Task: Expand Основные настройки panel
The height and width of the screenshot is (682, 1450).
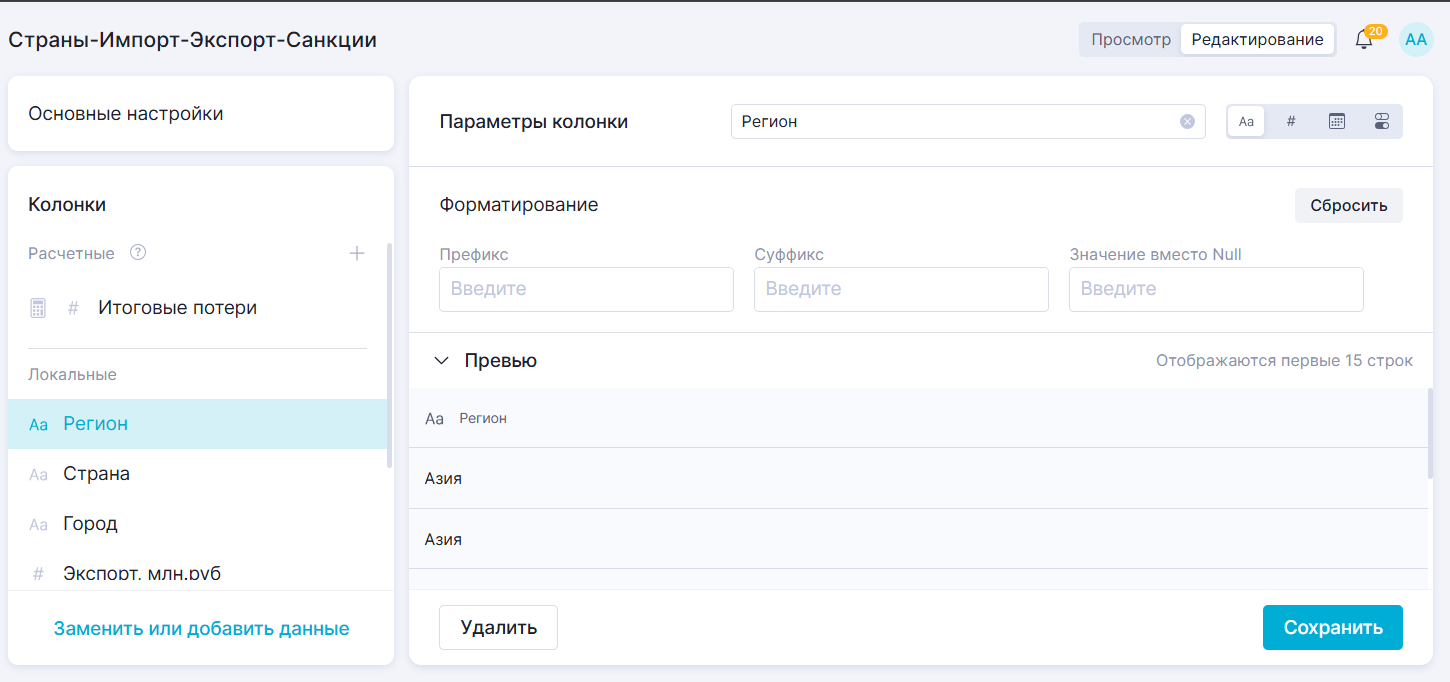Action: (200, 114)
